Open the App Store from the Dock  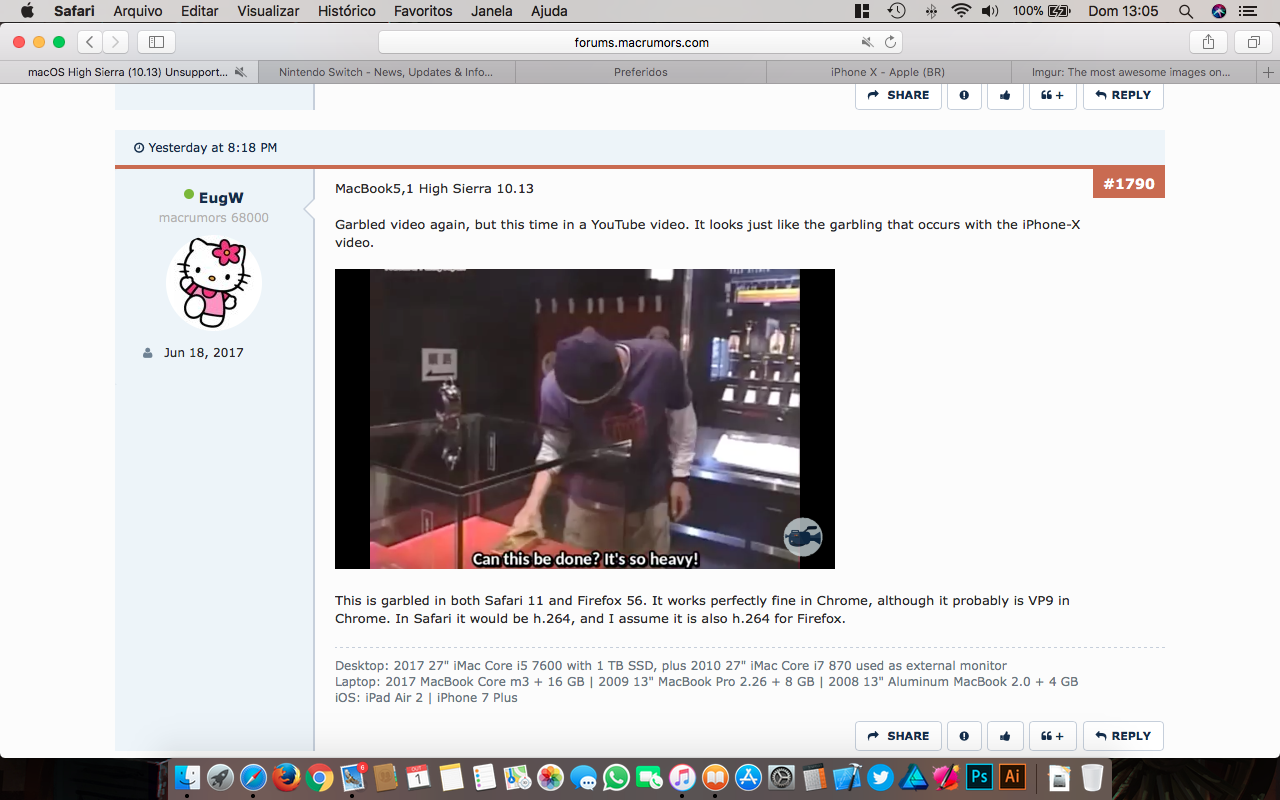(748, 777)
